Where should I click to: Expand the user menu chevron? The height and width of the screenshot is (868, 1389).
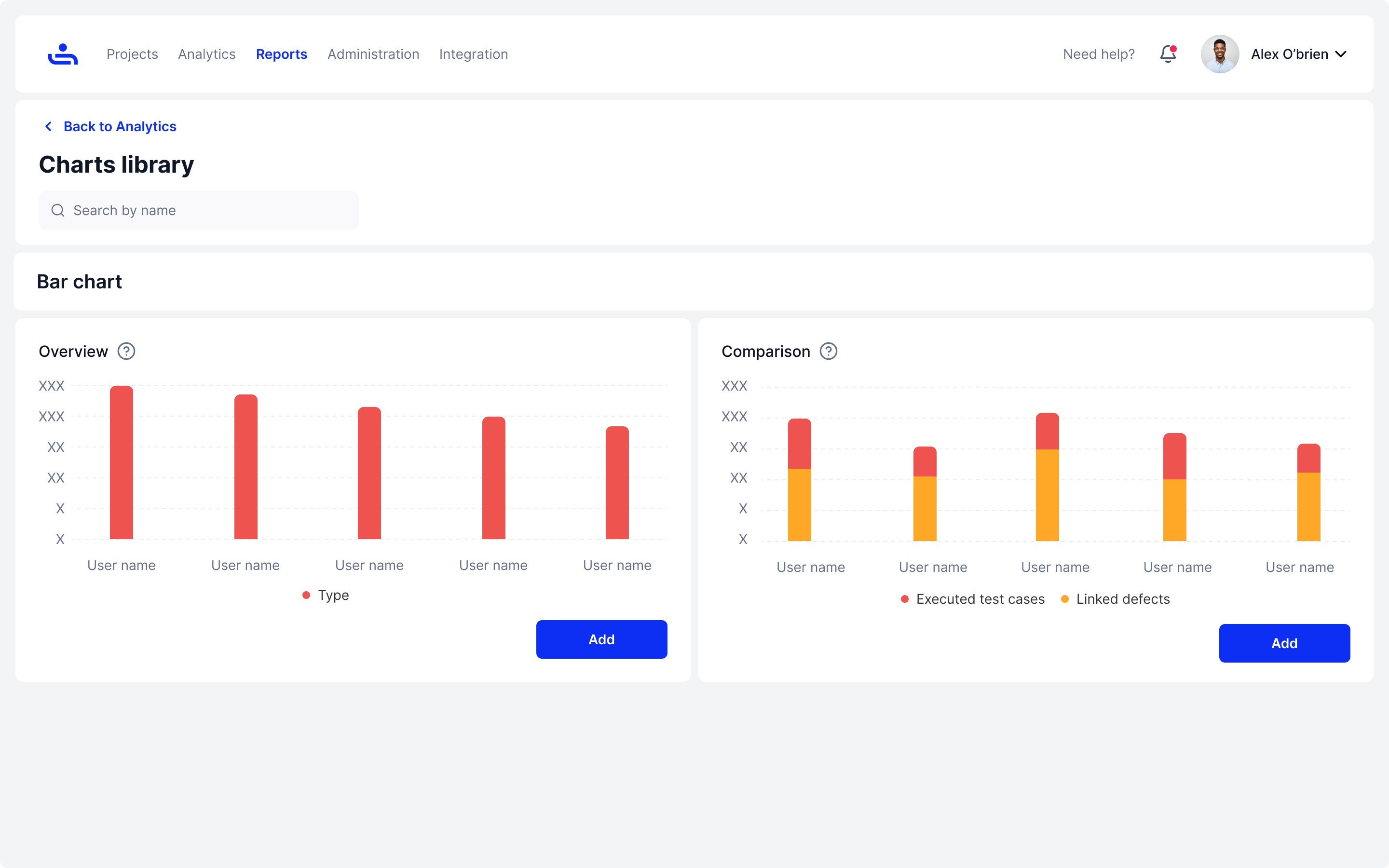(1341, 54)
